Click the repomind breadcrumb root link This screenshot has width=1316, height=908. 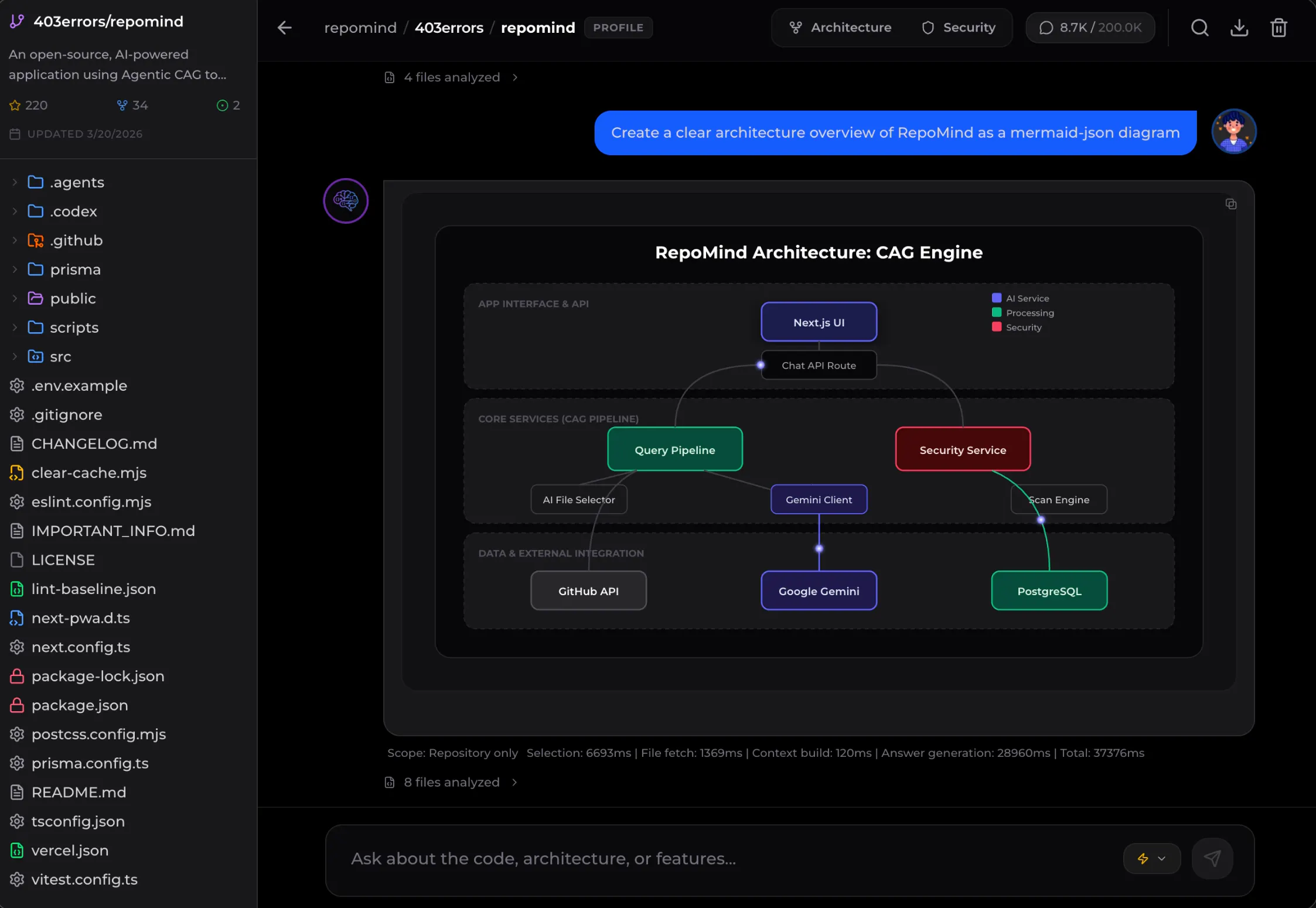[x=360, y=28]
